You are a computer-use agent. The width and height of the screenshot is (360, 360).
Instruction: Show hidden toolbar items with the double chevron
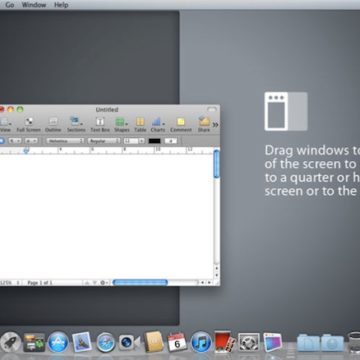coord(216,125)
